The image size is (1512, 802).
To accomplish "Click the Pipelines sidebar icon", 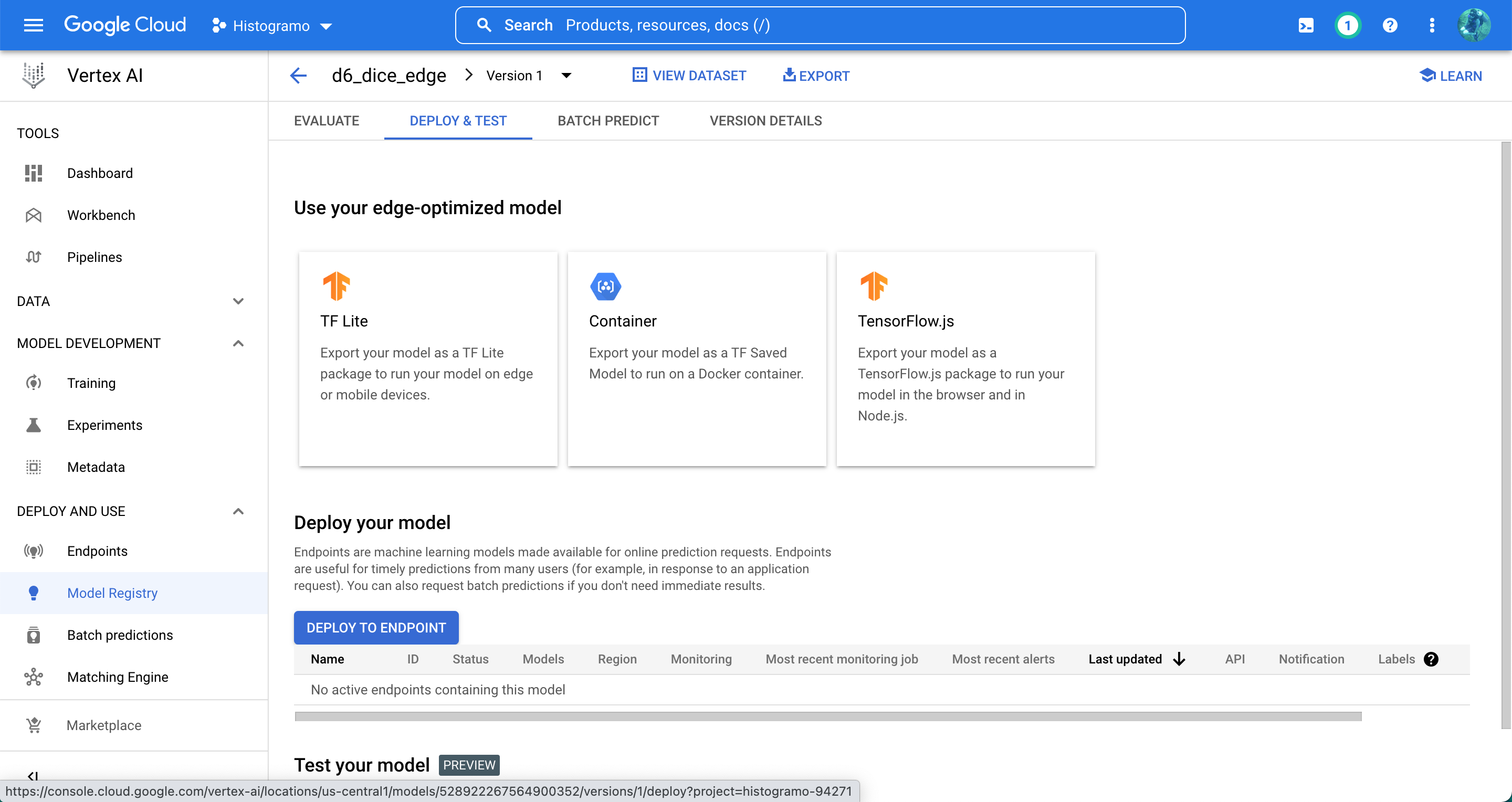I will [x=34, y=257].
